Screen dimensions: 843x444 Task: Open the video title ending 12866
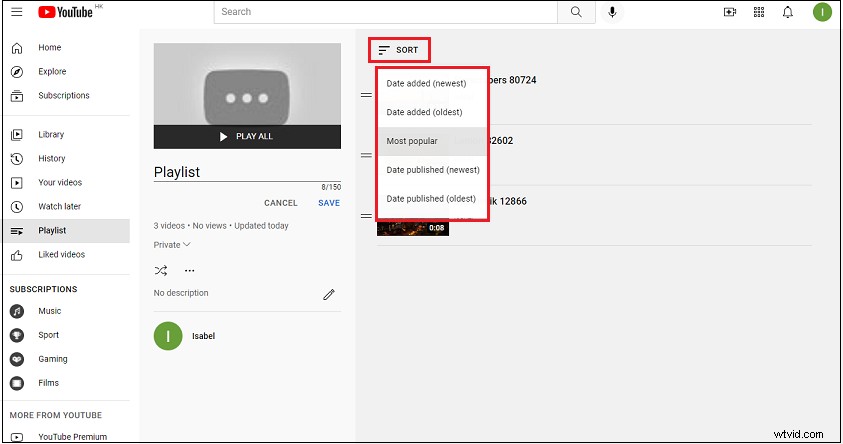pyautogui.click(x=508, y=202)
